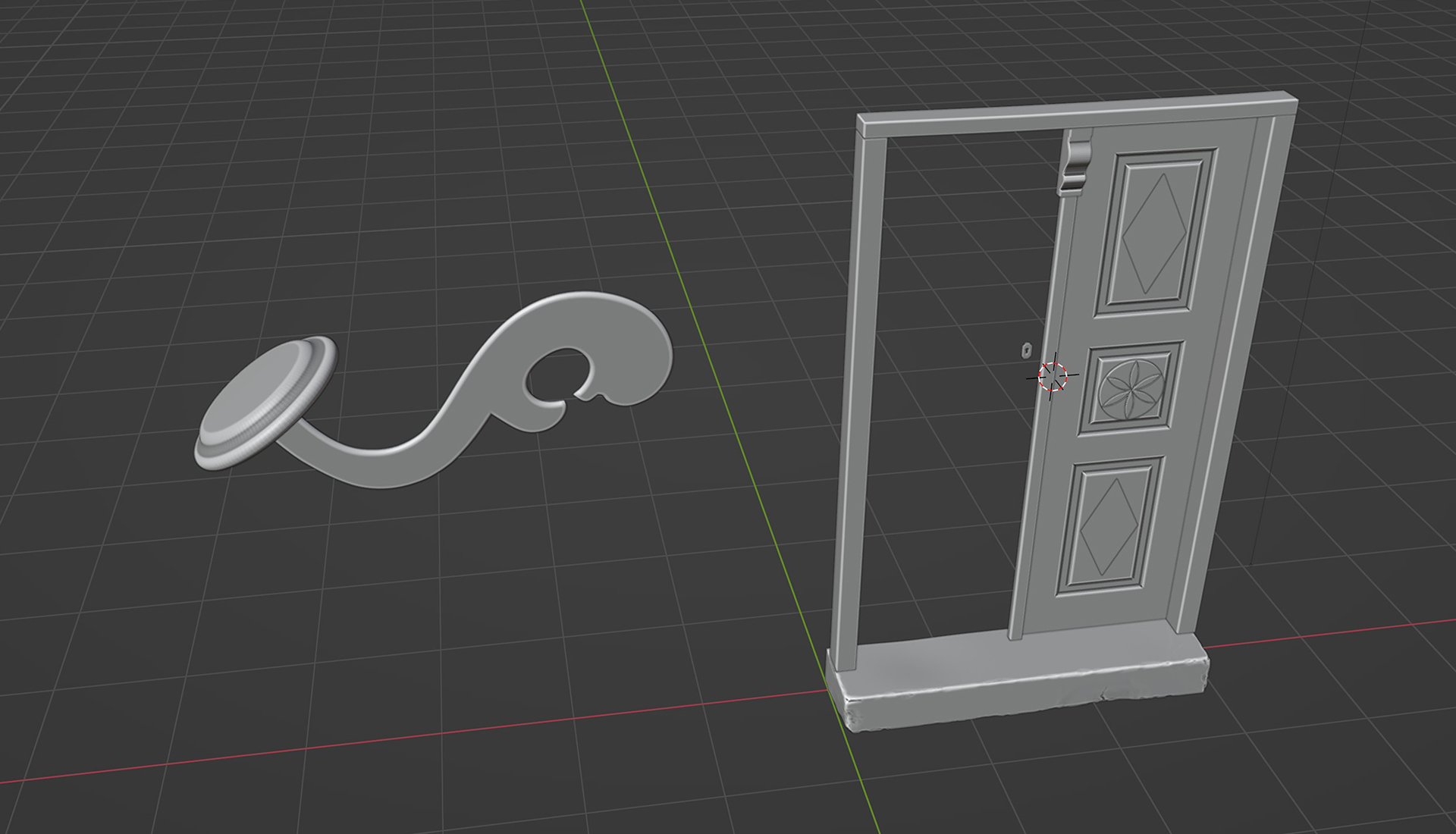This screenshot has width=1456, height=834.
Task: Select the upper diamond door panel
Action: [1154, 234]
